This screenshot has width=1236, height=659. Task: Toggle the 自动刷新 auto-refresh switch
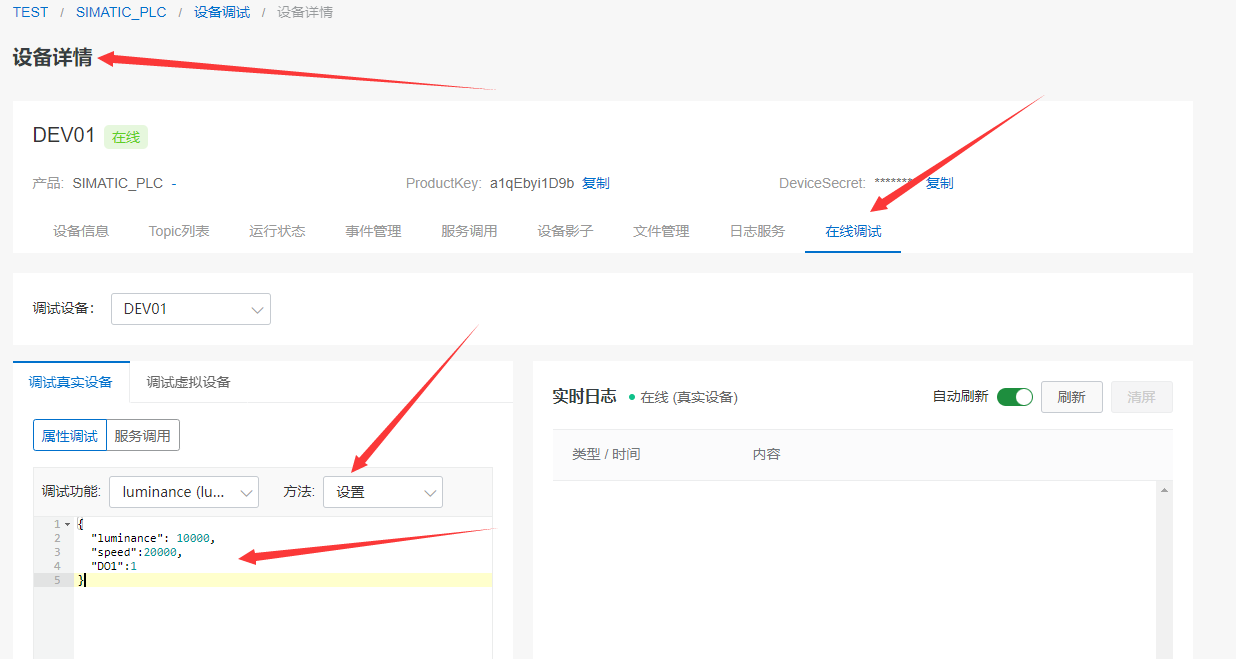tap(1014, 397)
